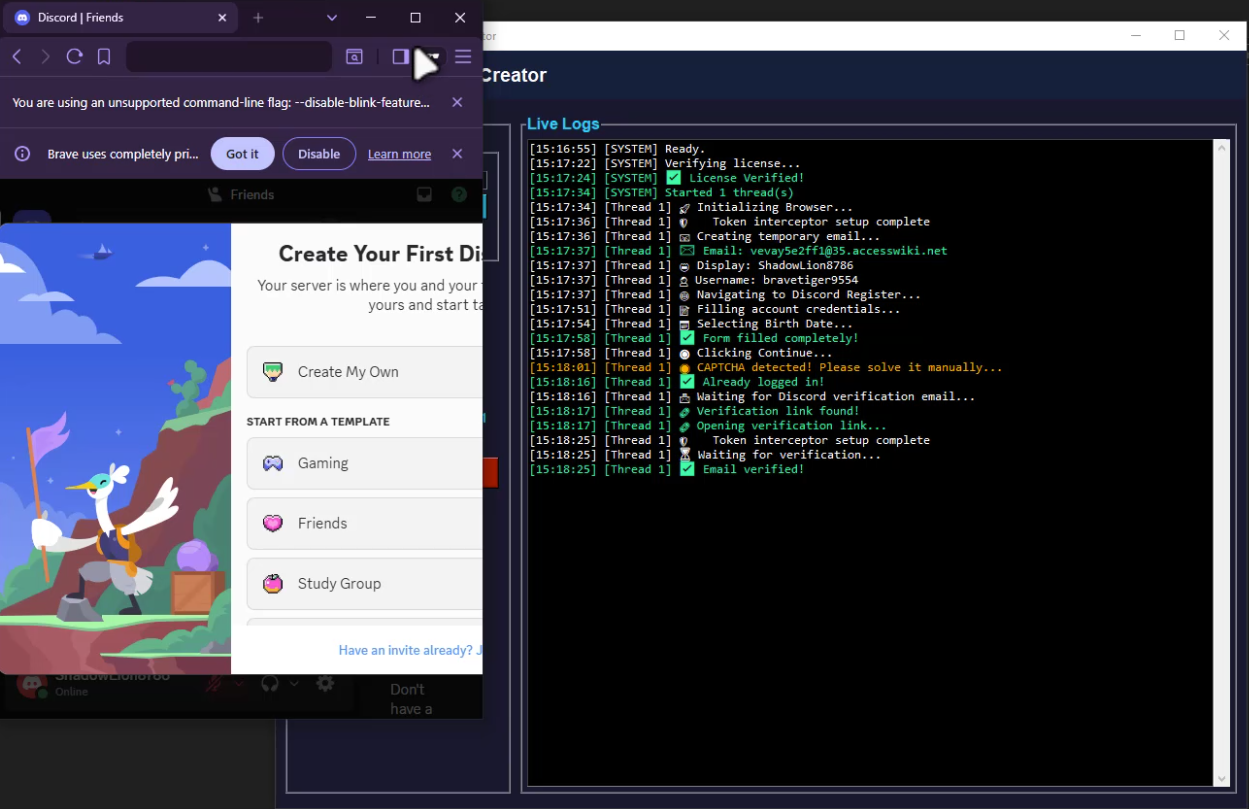This screenshot has width=1249, height=809.
Task: Click the info icon in Brave bar
Action: coord(22,154)
